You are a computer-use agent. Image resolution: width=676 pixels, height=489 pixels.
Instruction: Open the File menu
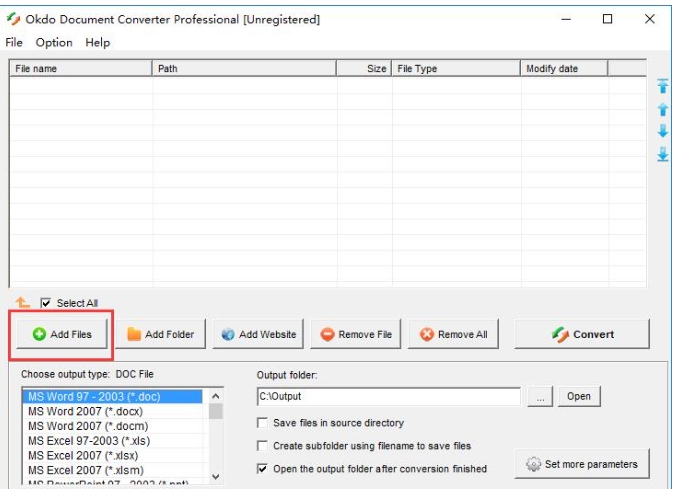[x=14, y=42]
